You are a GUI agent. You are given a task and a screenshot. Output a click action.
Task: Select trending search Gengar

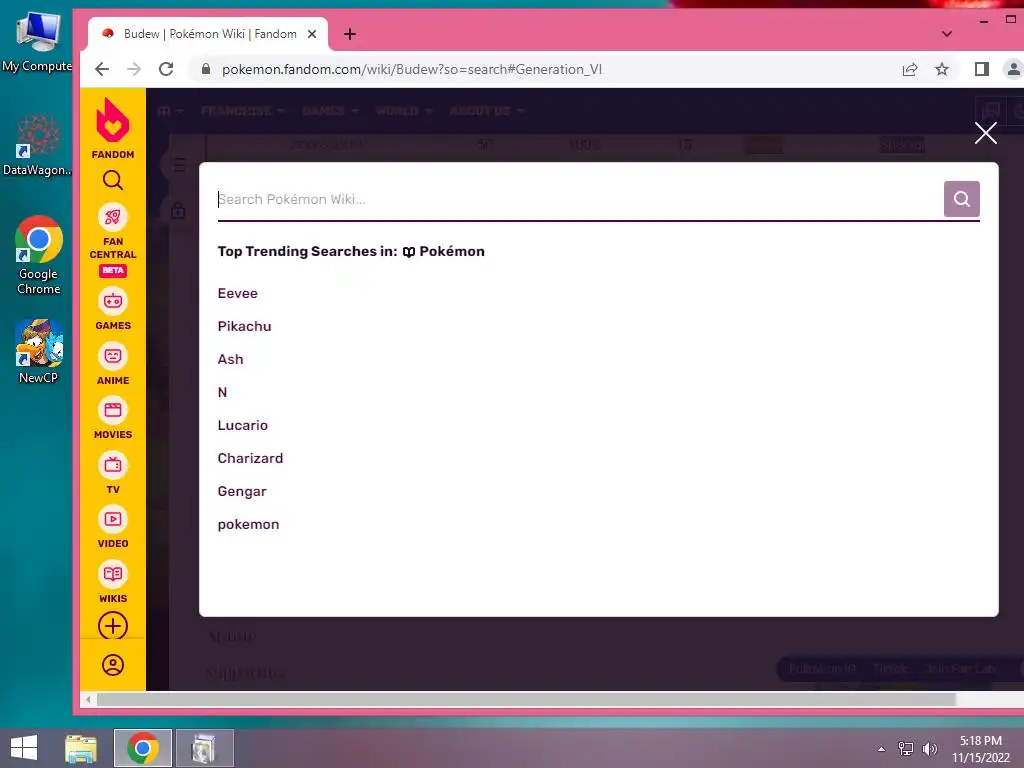242,491
